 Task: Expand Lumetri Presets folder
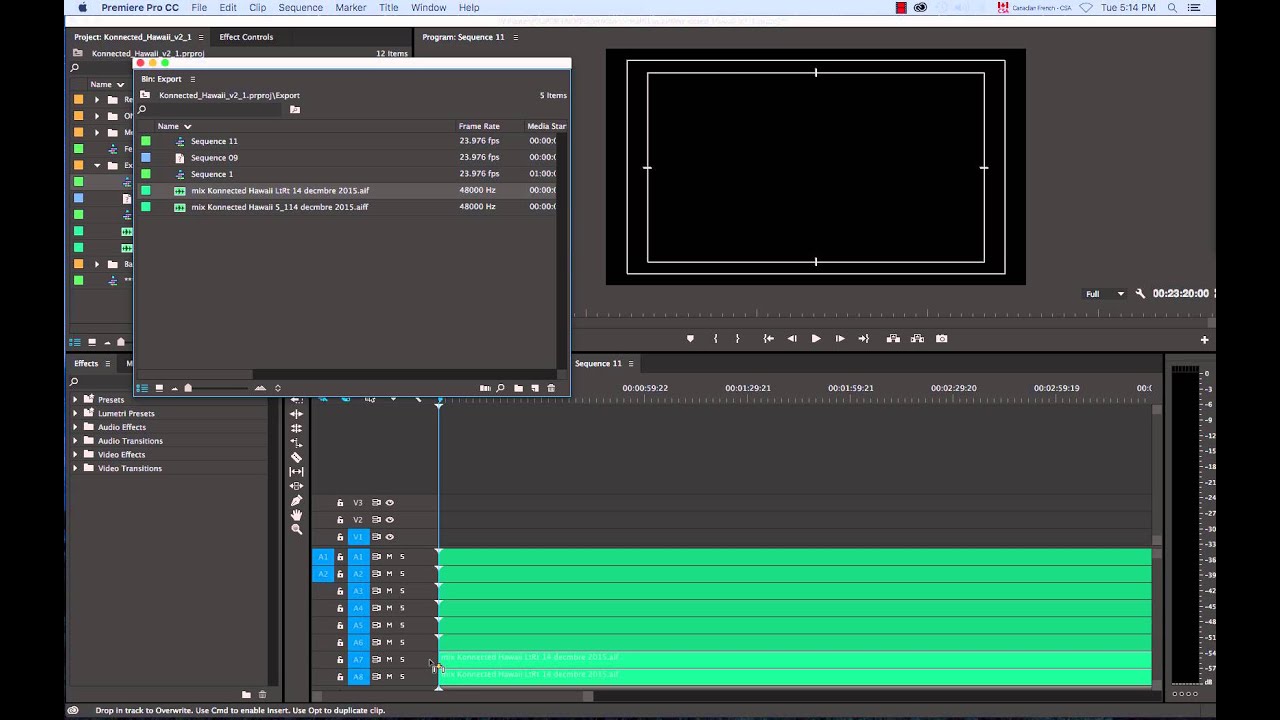[x=75, y=413]
